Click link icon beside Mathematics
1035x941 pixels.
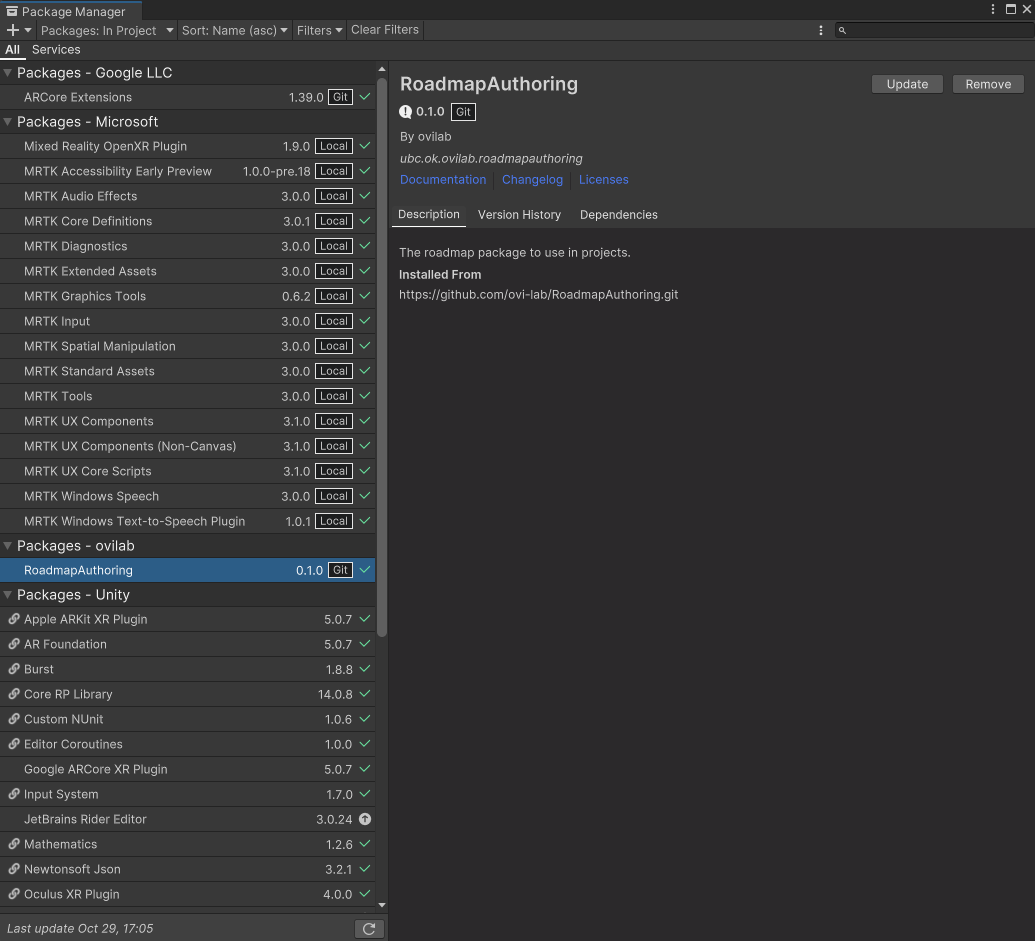pyautogui.click(x=14, y=844)
